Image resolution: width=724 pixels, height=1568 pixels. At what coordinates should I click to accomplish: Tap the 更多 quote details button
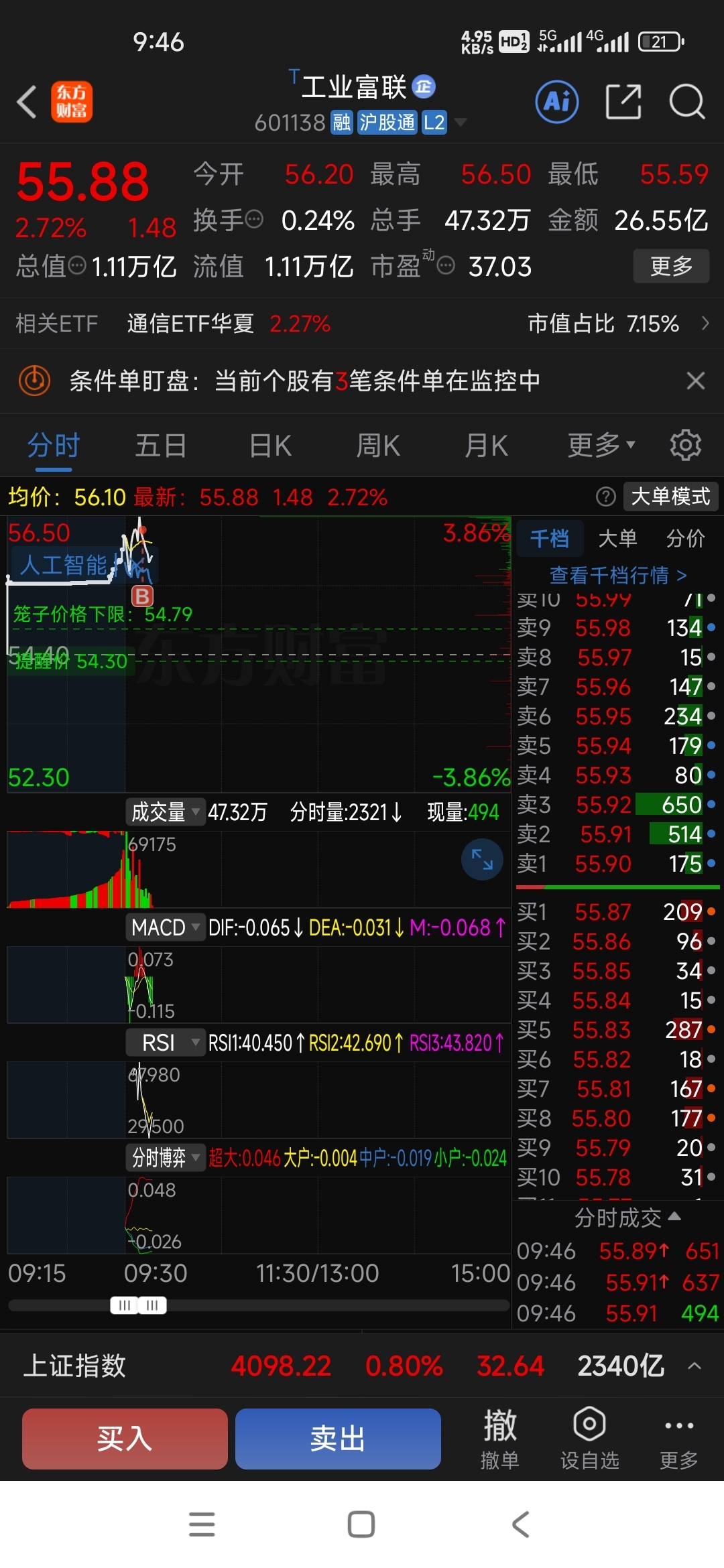pos(671,266)
